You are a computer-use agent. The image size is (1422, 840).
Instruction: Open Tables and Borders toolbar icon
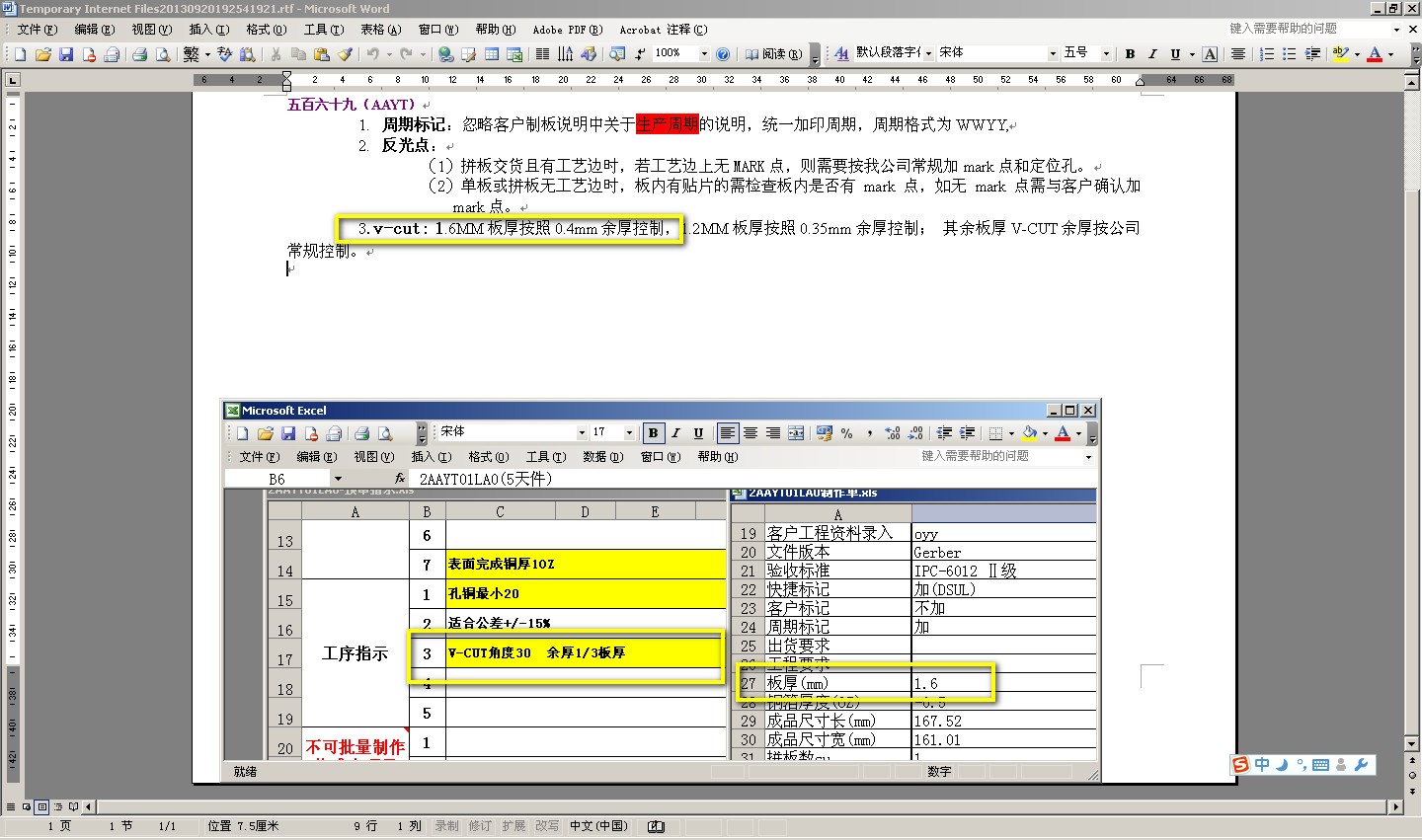[469, 54]
